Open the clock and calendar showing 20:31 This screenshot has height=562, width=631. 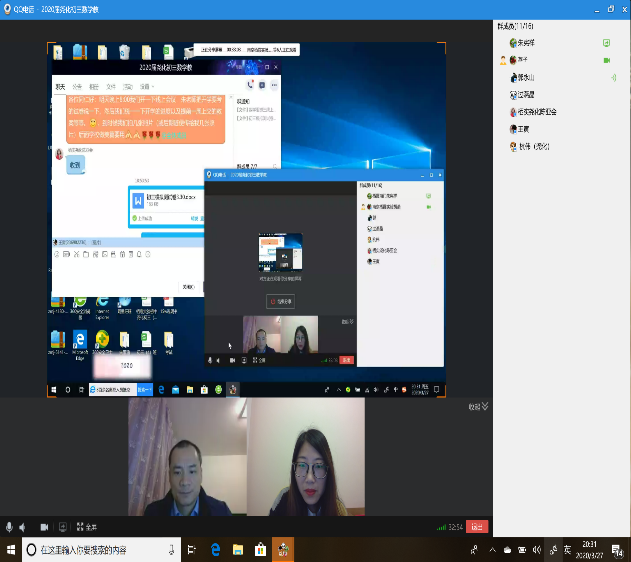590,550
